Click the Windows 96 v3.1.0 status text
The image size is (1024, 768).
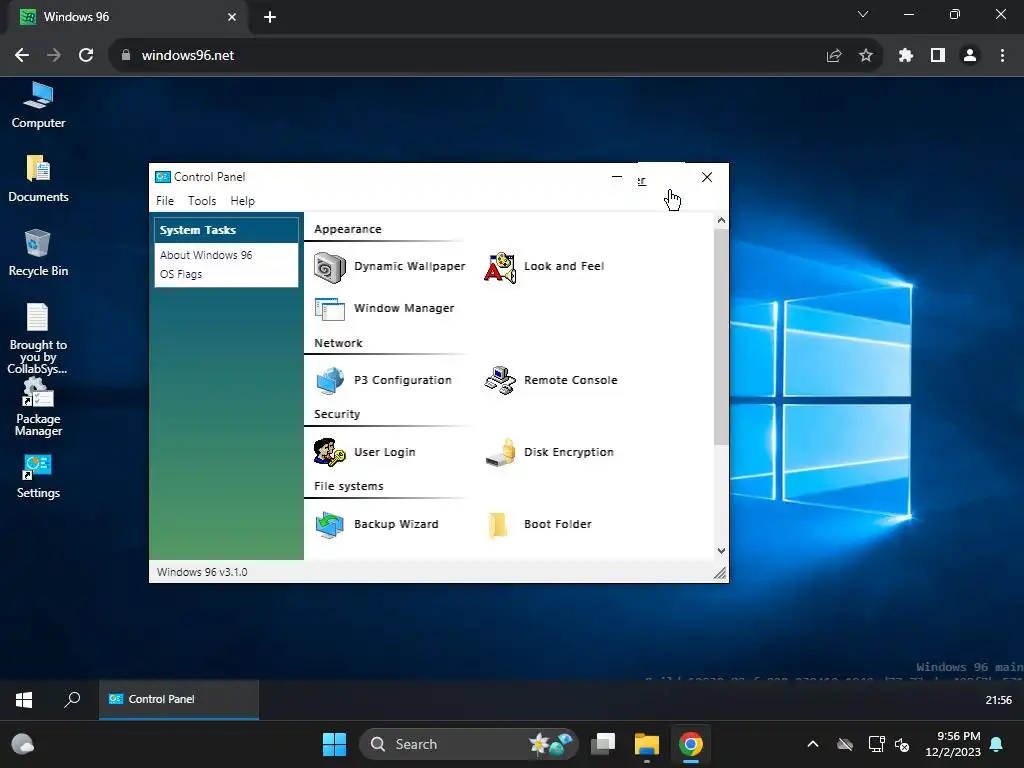pos(202,572)
